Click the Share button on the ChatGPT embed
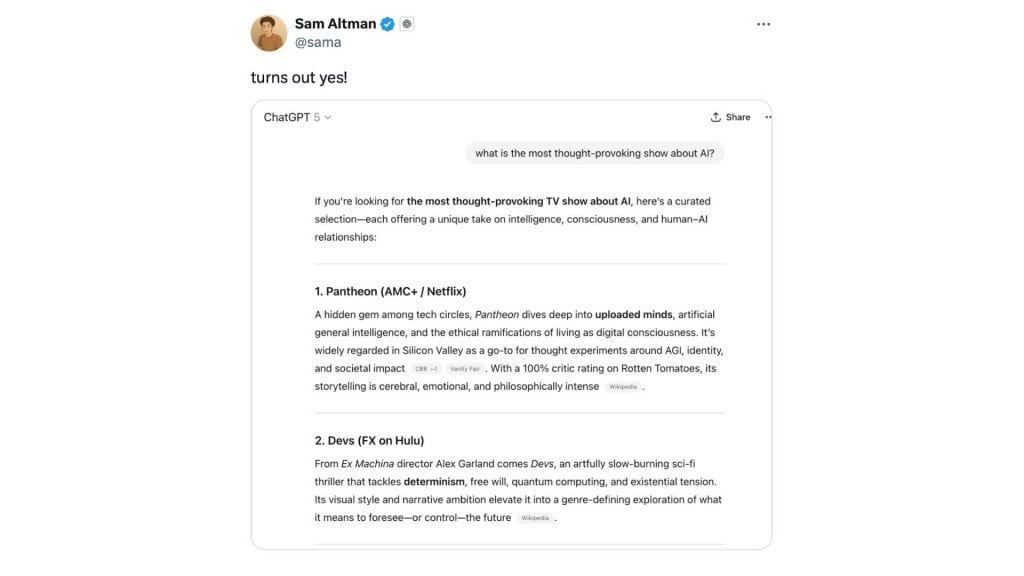 pos(731,116)
